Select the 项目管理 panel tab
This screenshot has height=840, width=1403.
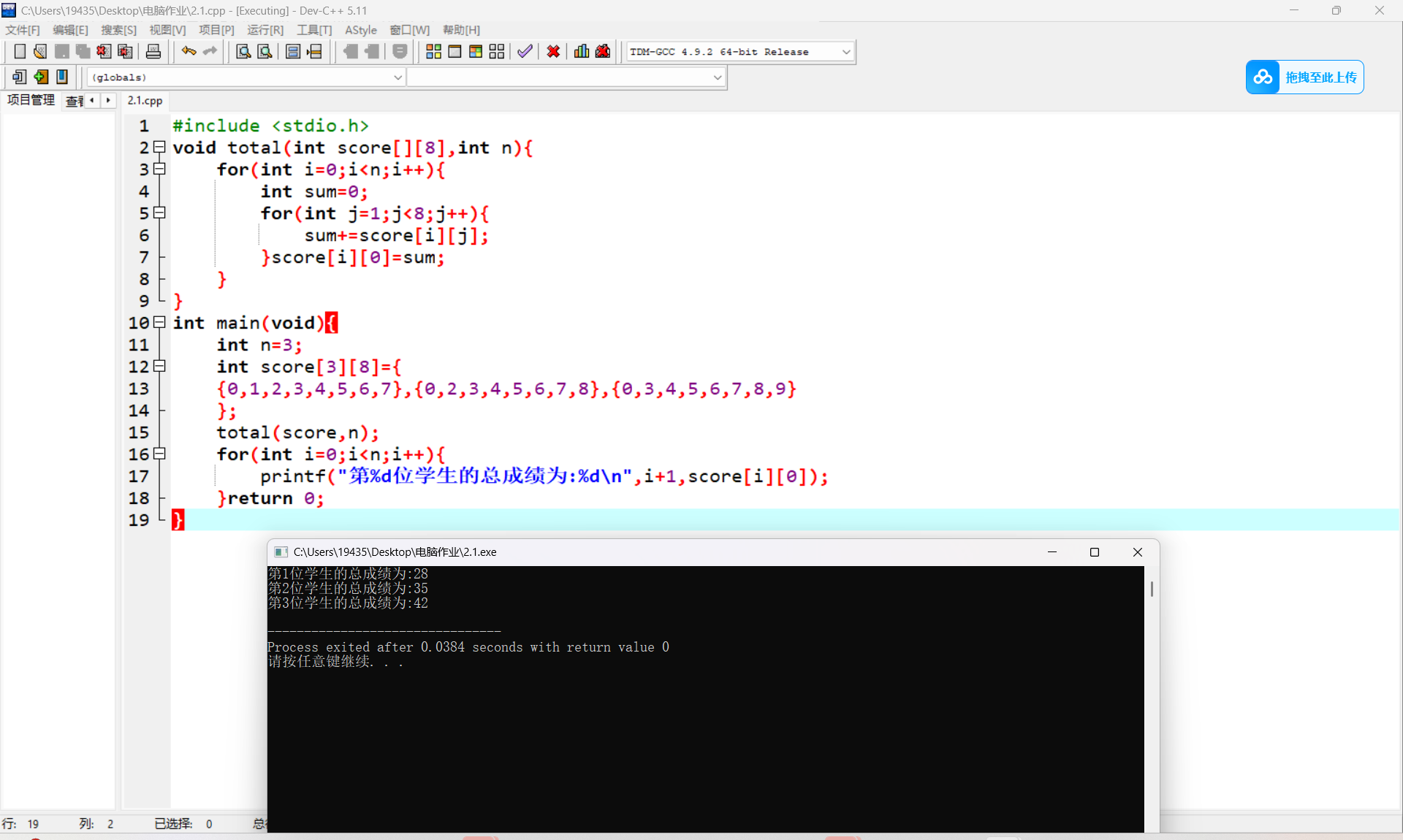pos(31,100)
